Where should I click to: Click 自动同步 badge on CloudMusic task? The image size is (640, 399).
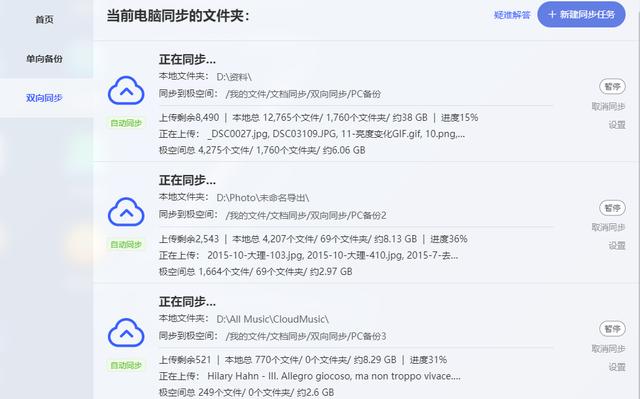pyautogui.click(x=126, y=365)
